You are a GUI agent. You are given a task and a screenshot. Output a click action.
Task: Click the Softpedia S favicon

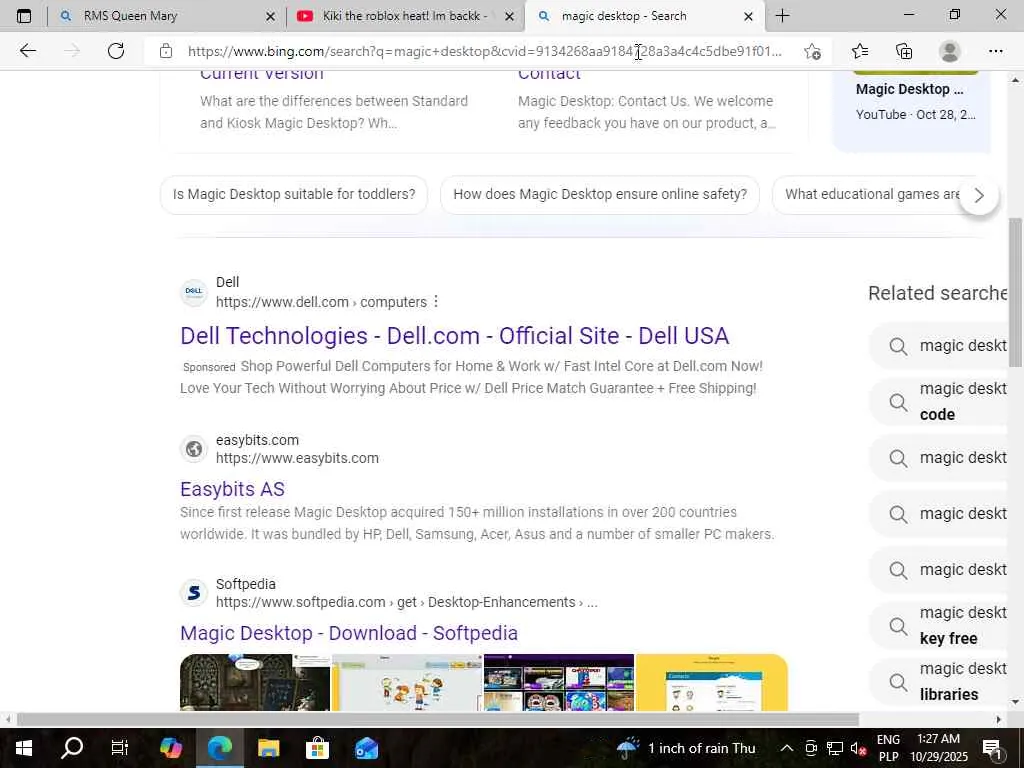click(x=194, y=592)
